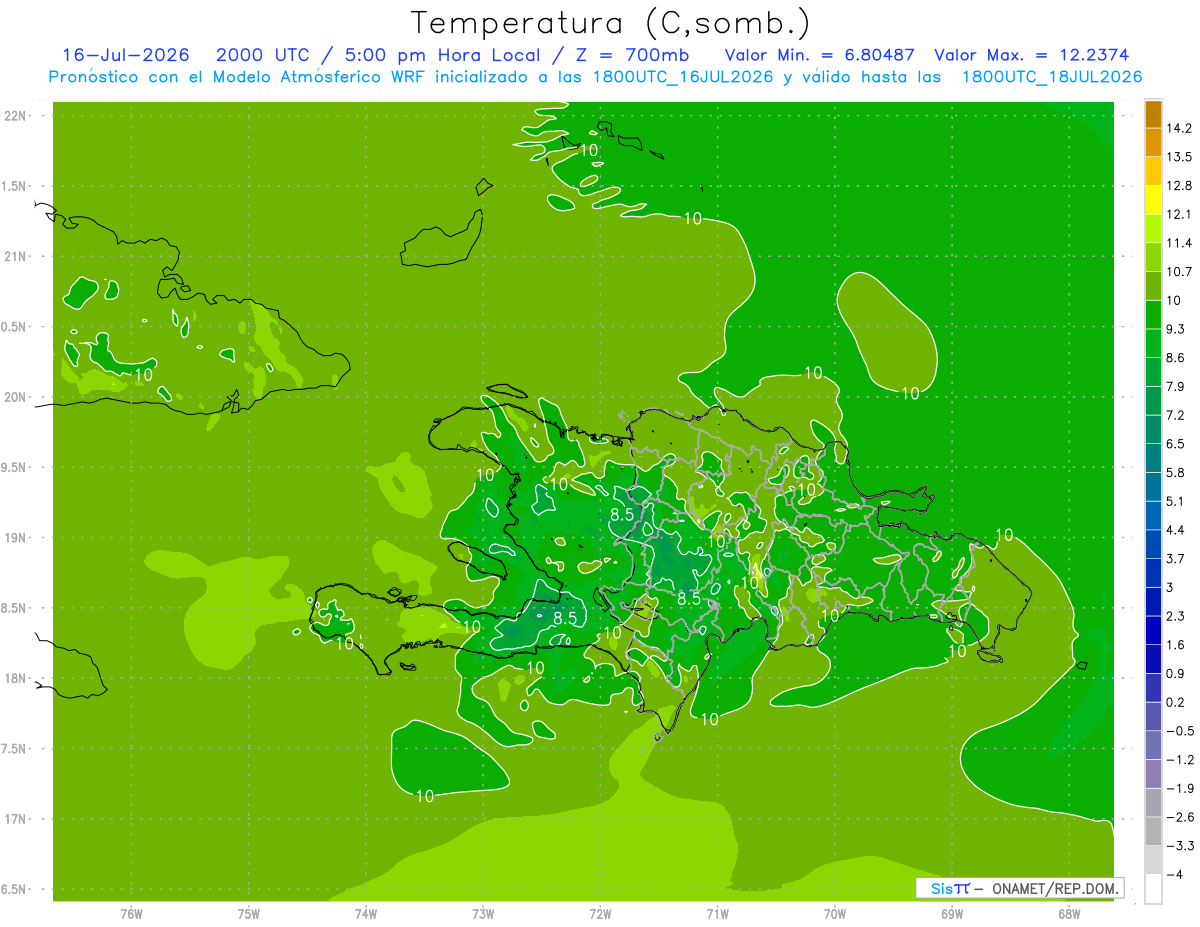Click the 21N latitude axis label

coord(17,256)
